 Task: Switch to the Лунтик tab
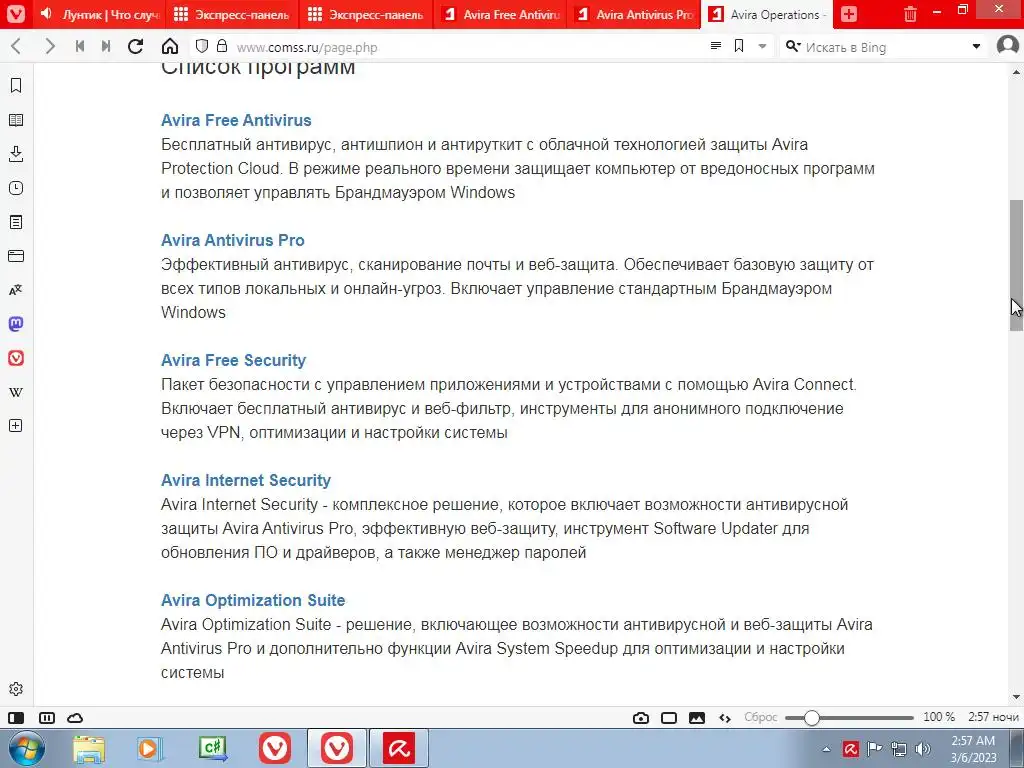99,14
